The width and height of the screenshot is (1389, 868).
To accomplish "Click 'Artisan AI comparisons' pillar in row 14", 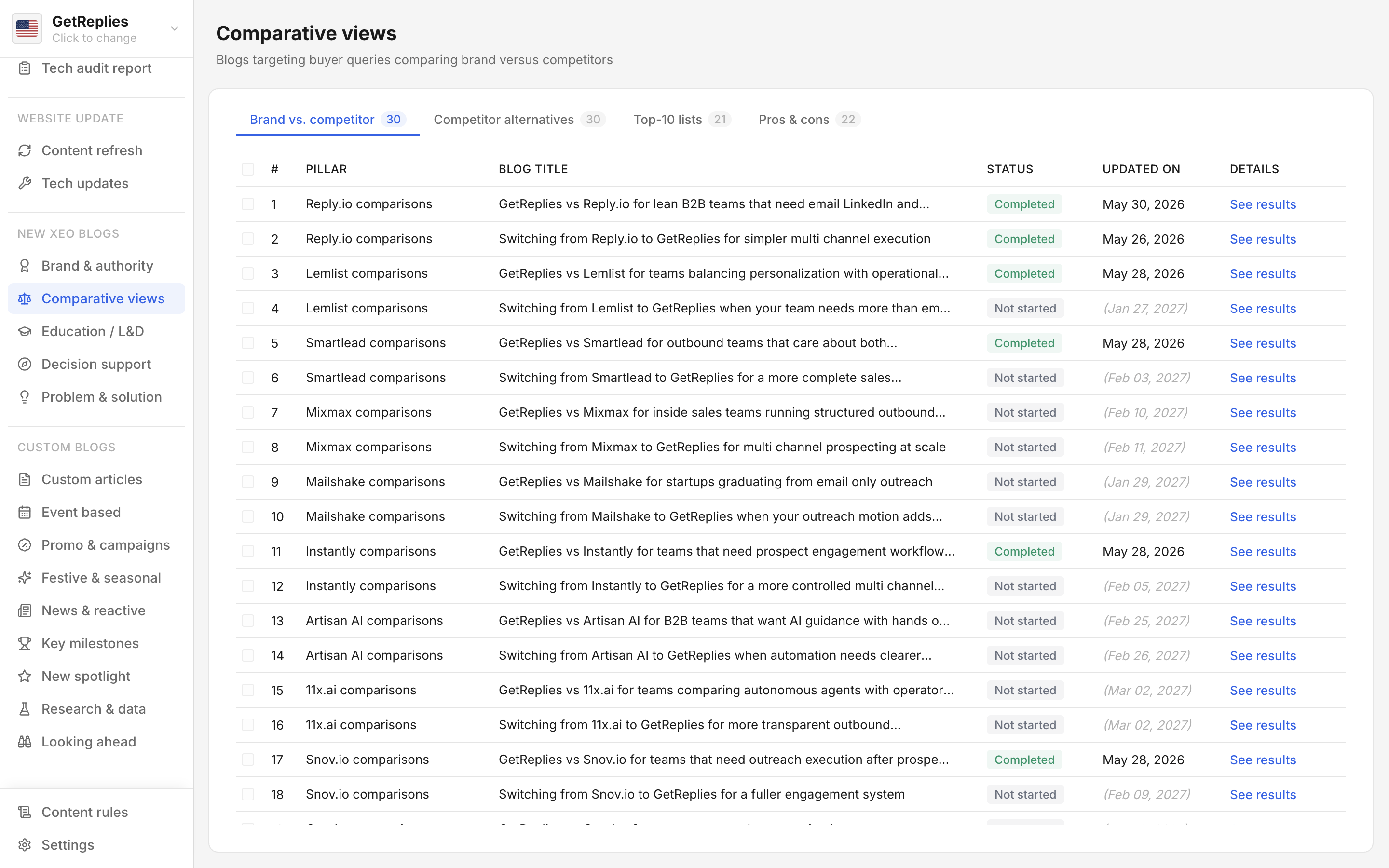I will click(x=374, y=655).
